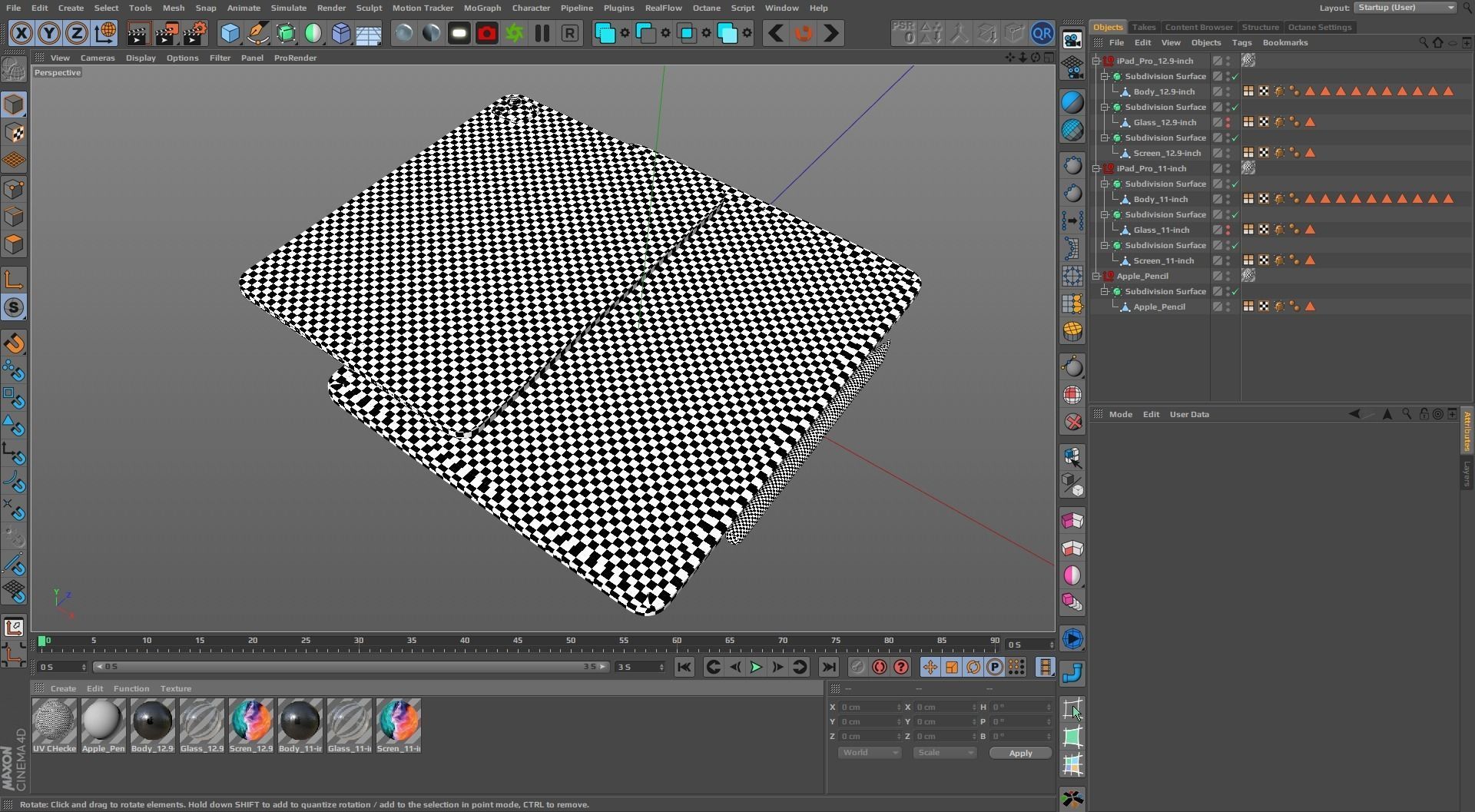Collapse Subdivision Surface above Screen_11-inch
Screen dimensions: 1475x812
pos(1105,245)
